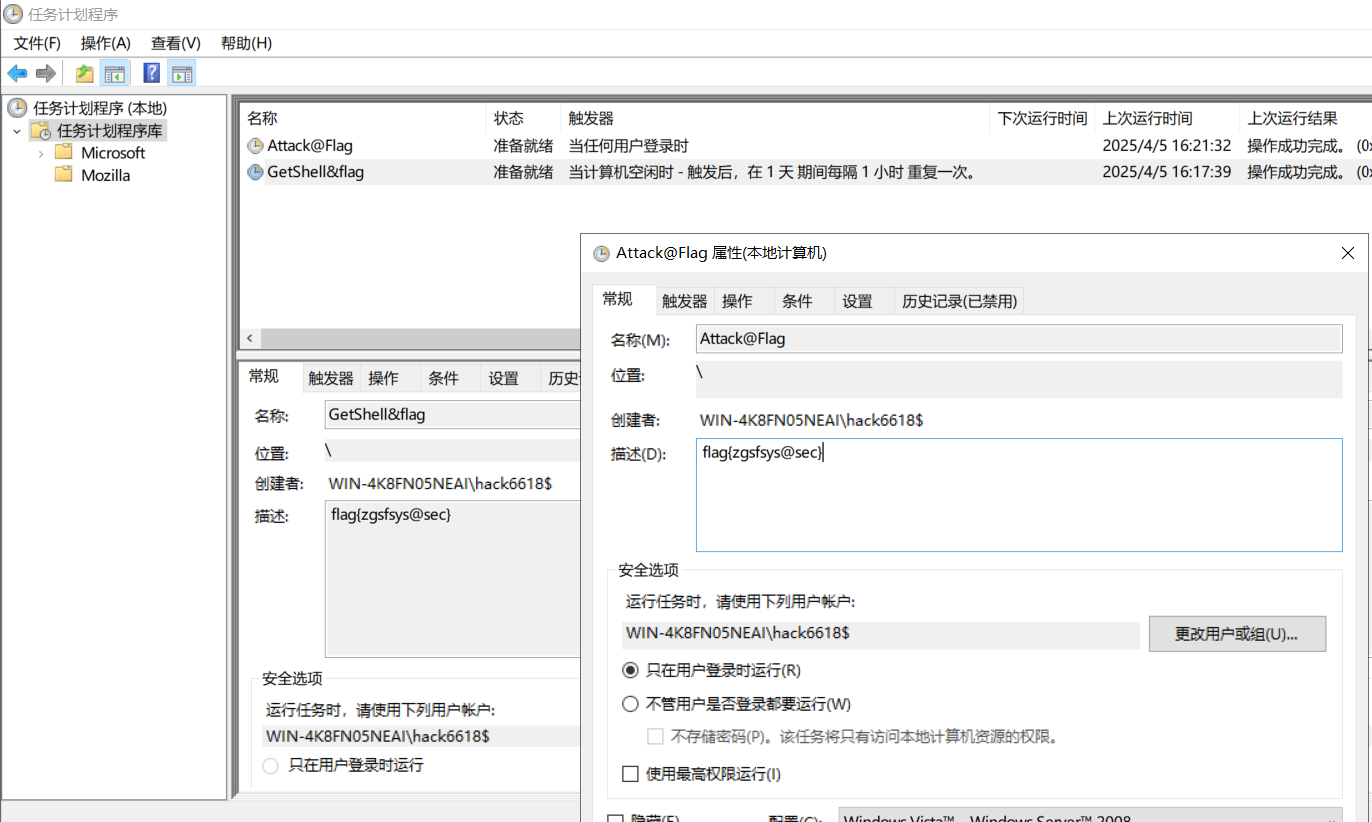
Task: Click the 准备就绪 status of Attack@Flag row
Action: point(523,146)
